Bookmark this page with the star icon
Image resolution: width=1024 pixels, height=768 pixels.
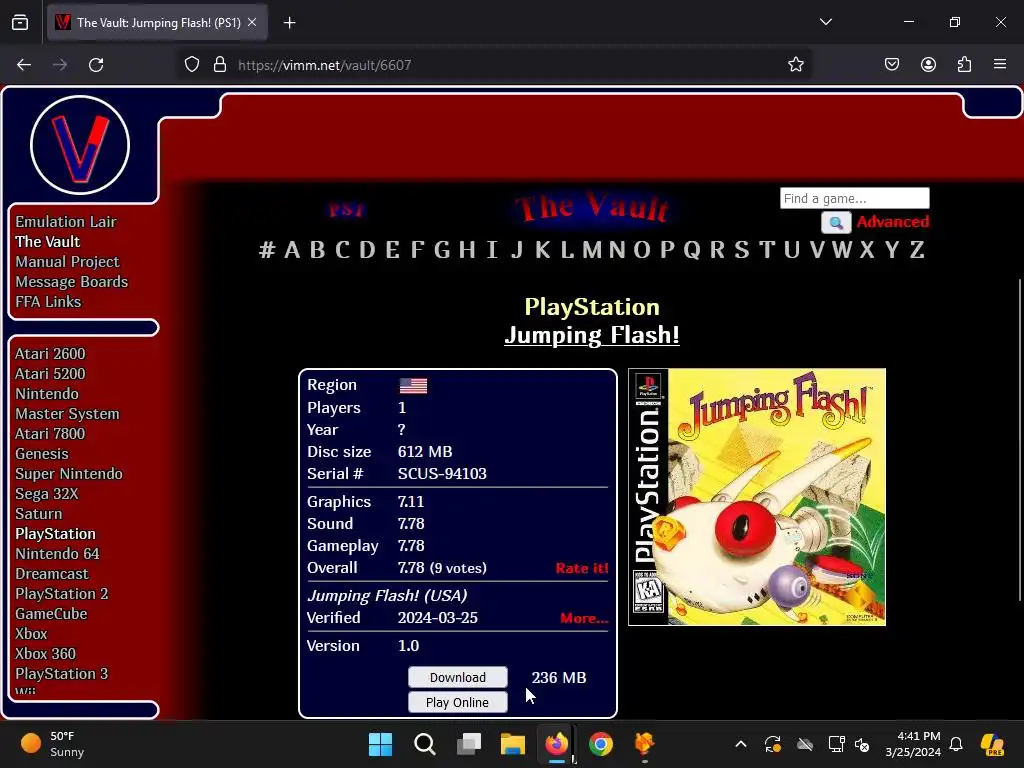click(x=795, y=65)
